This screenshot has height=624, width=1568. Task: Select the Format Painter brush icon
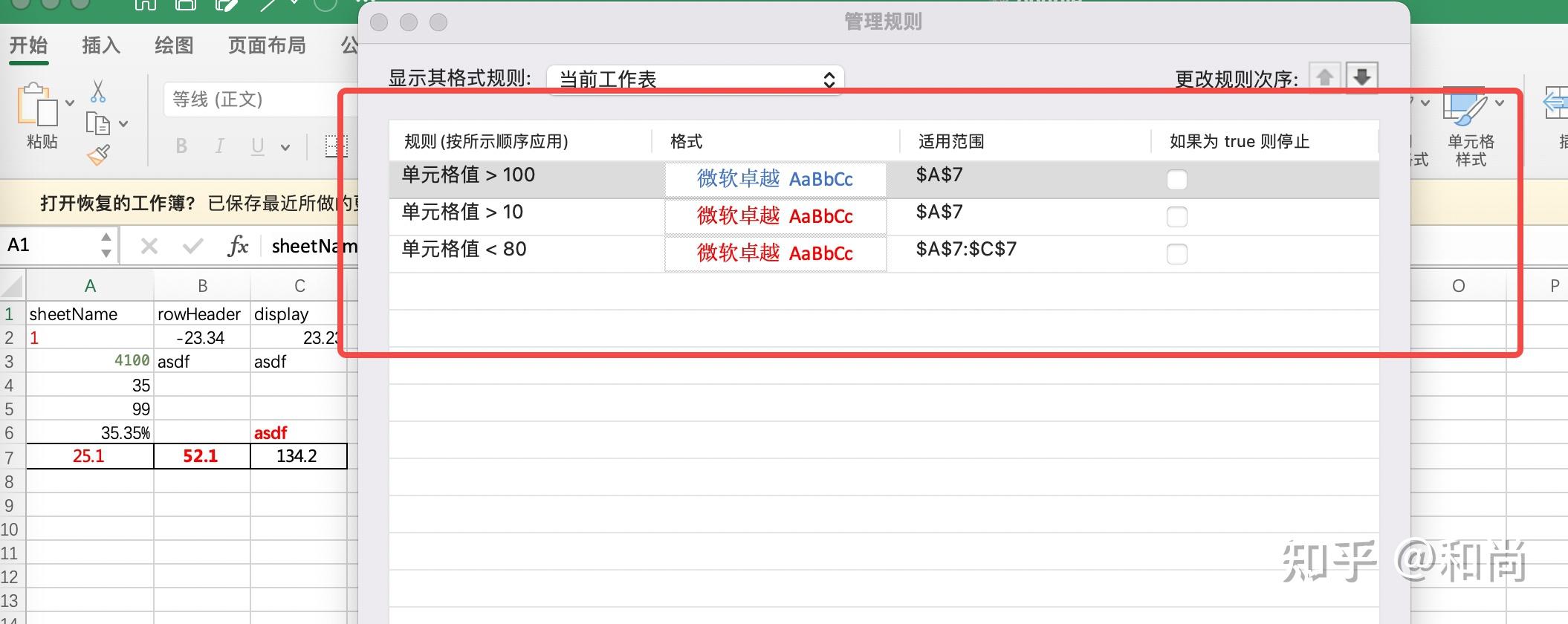pyautogui.click(x=98, y=155)
